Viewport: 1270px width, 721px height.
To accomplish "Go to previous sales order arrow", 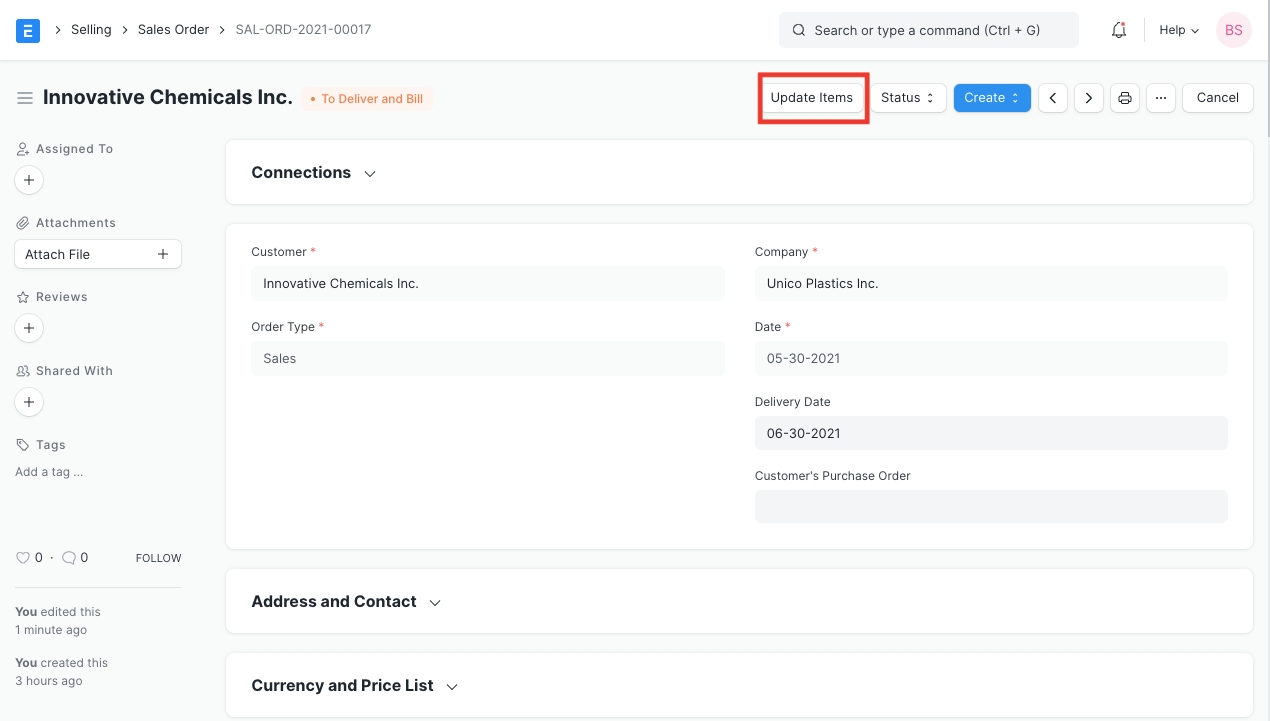I will coord(1053,98).
